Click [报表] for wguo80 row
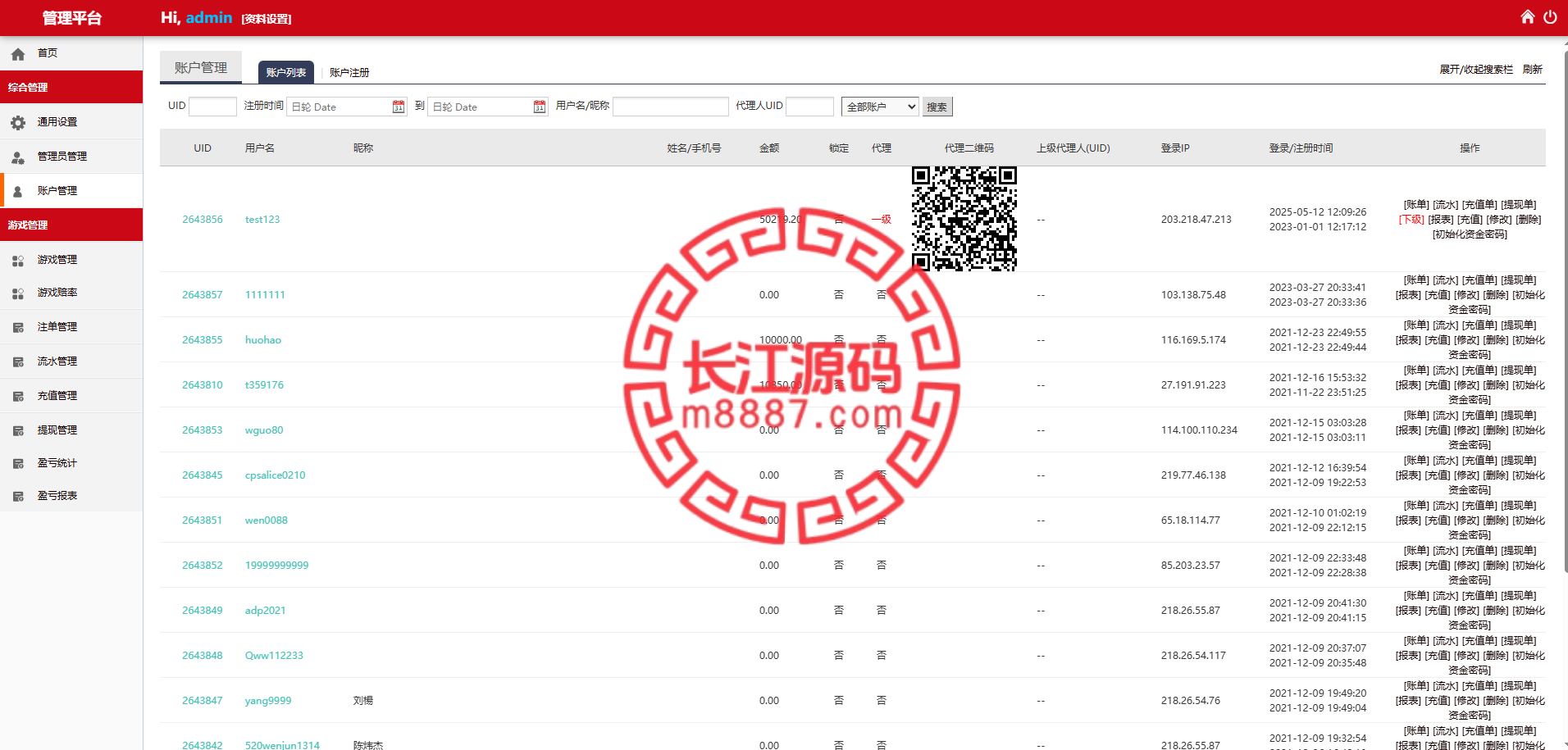 click(x=1408, y=430)
